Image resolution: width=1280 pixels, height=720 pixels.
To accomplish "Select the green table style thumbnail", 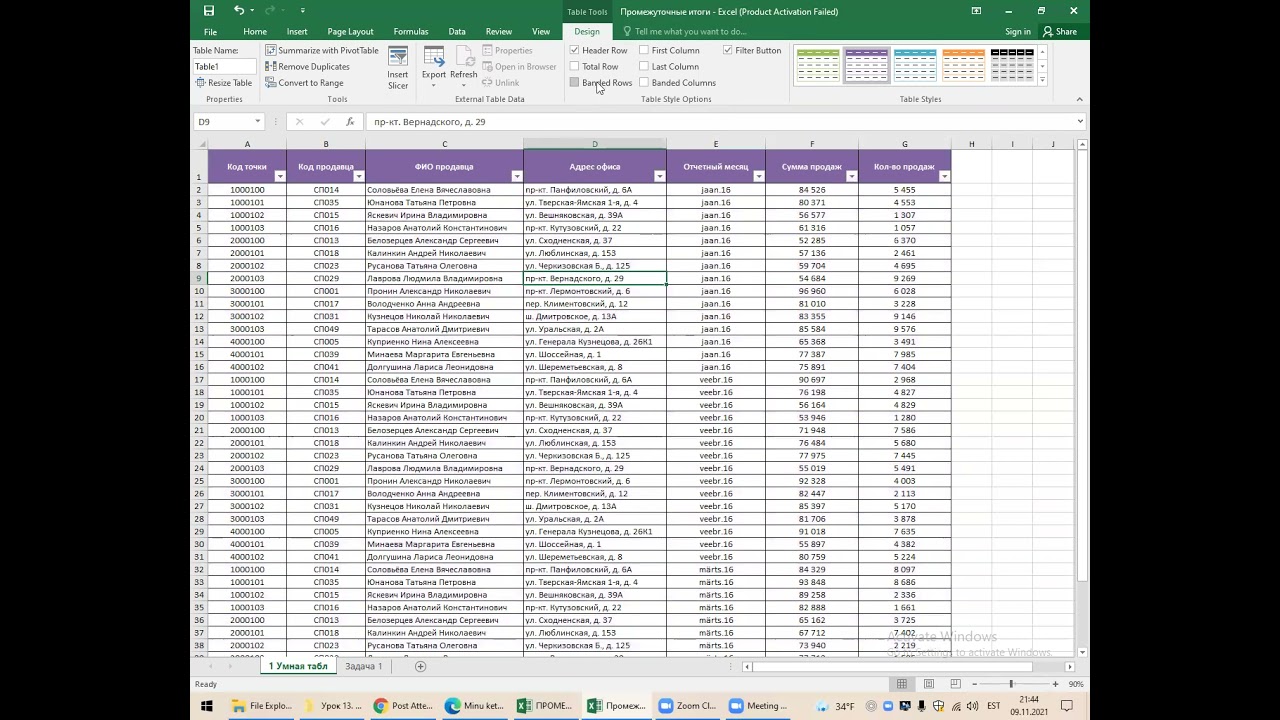I will [x=818, y=65].
